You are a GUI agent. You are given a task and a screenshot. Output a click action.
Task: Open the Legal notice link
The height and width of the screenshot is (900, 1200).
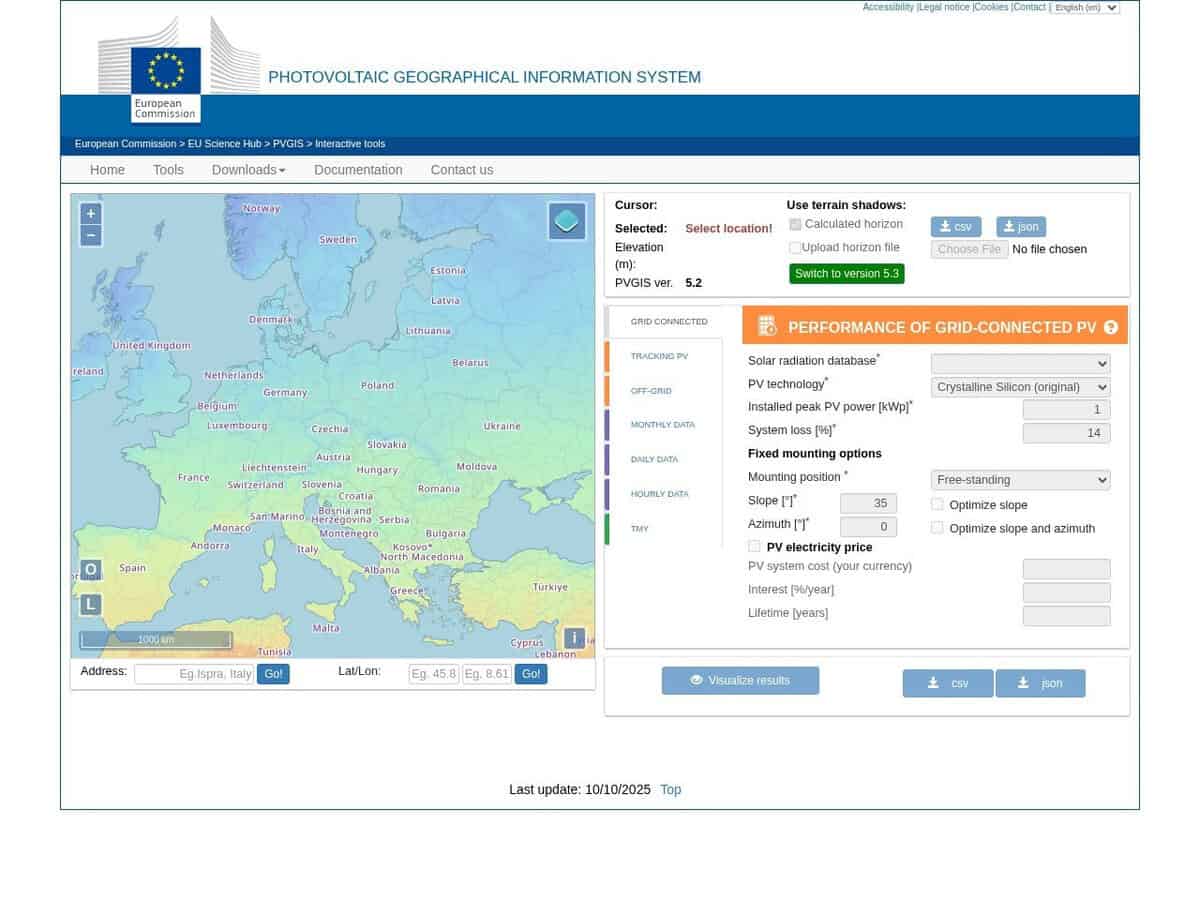(944, 7)
